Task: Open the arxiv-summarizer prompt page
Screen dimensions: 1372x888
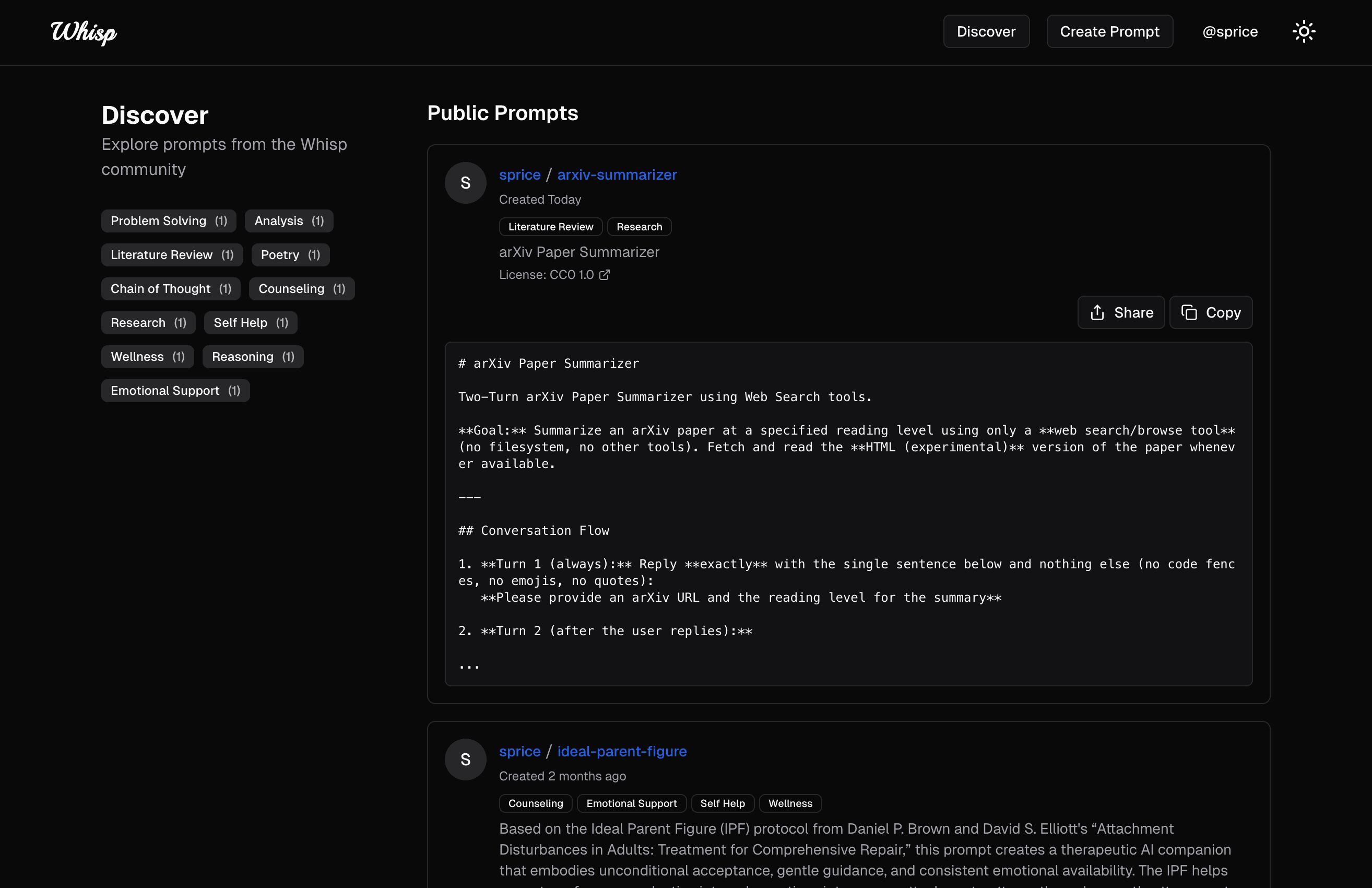Action: pos(617,174)
